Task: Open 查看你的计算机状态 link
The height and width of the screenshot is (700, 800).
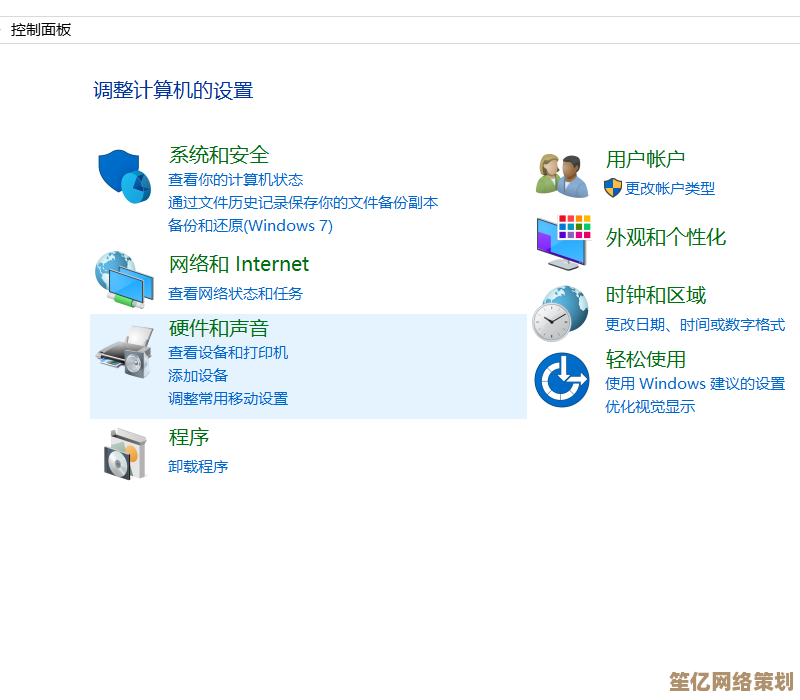Action: (x=236, y=180)
